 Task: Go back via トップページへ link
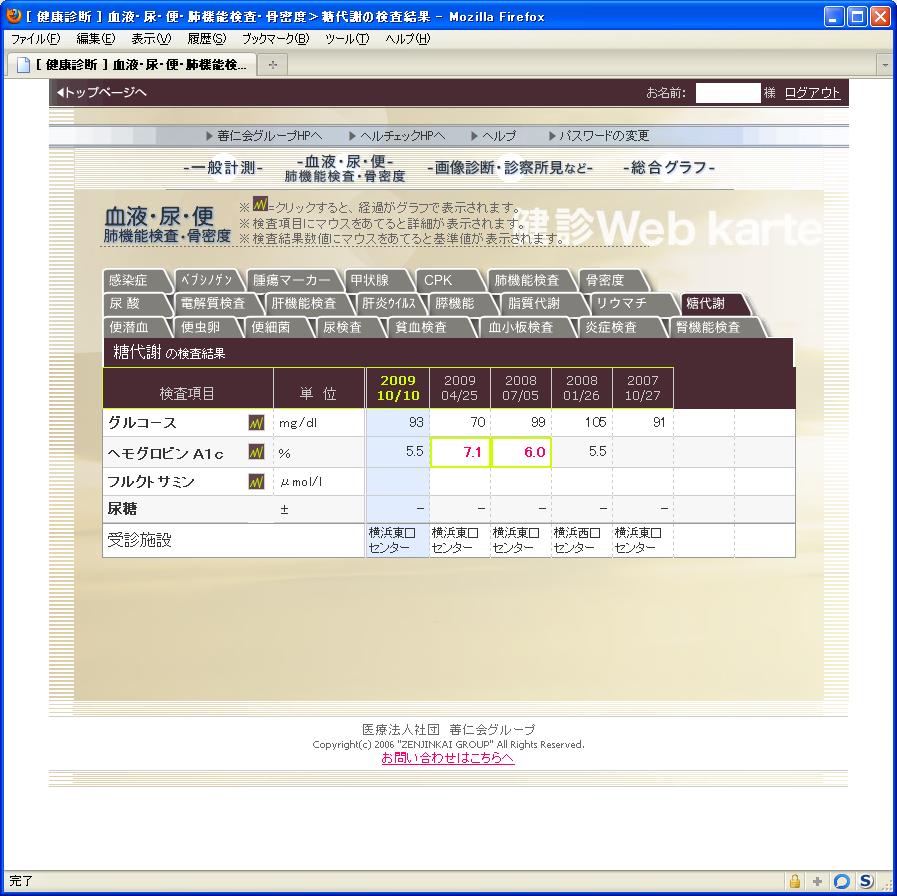pyautogui.click(x=101, y=93)
